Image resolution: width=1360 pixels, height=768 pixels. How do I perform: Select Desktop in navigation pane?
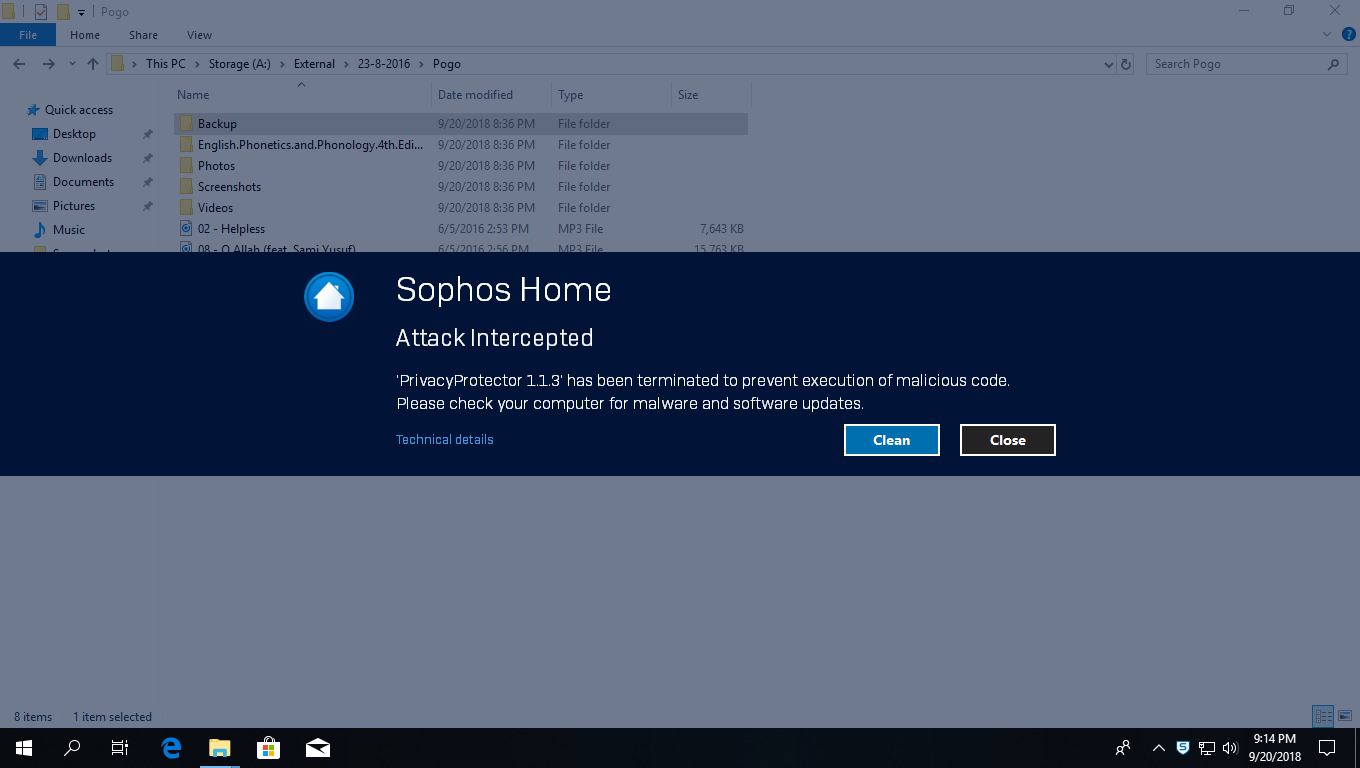coord(74,134)
